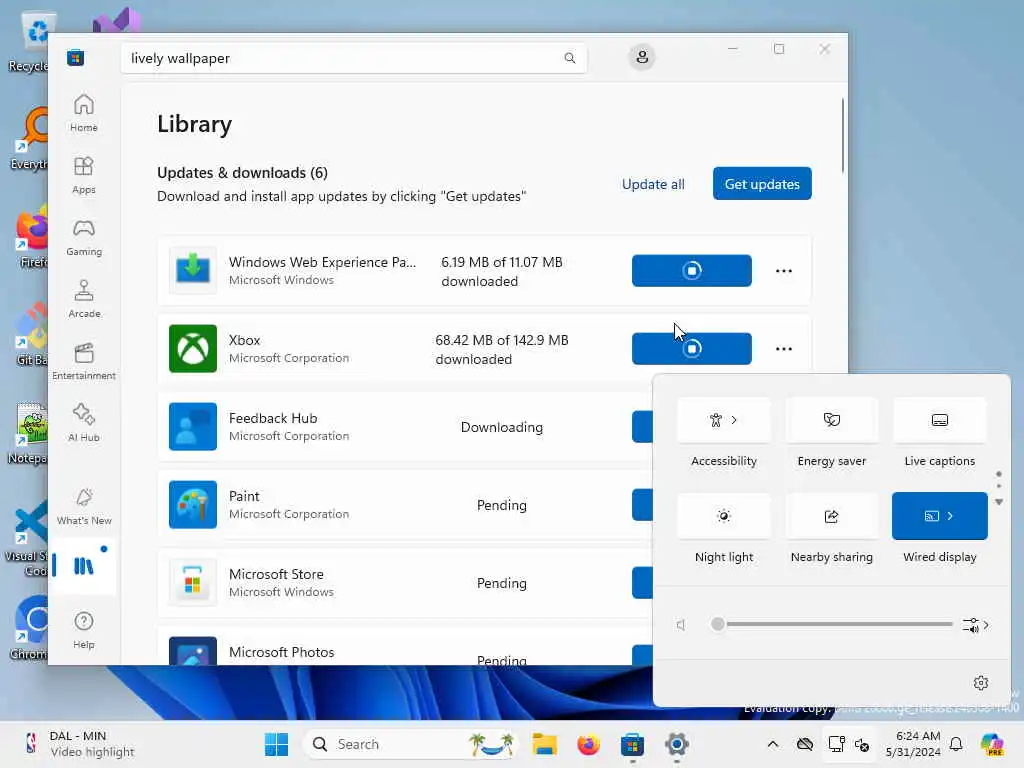Click the Windows Web Experience Pack app icon

click(193, 270)
